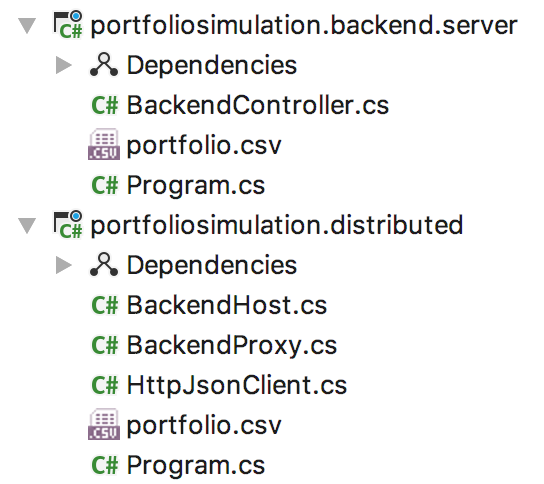Expand Dependencies under backend.server project
The image size is (544, 484).
point(63,65)
